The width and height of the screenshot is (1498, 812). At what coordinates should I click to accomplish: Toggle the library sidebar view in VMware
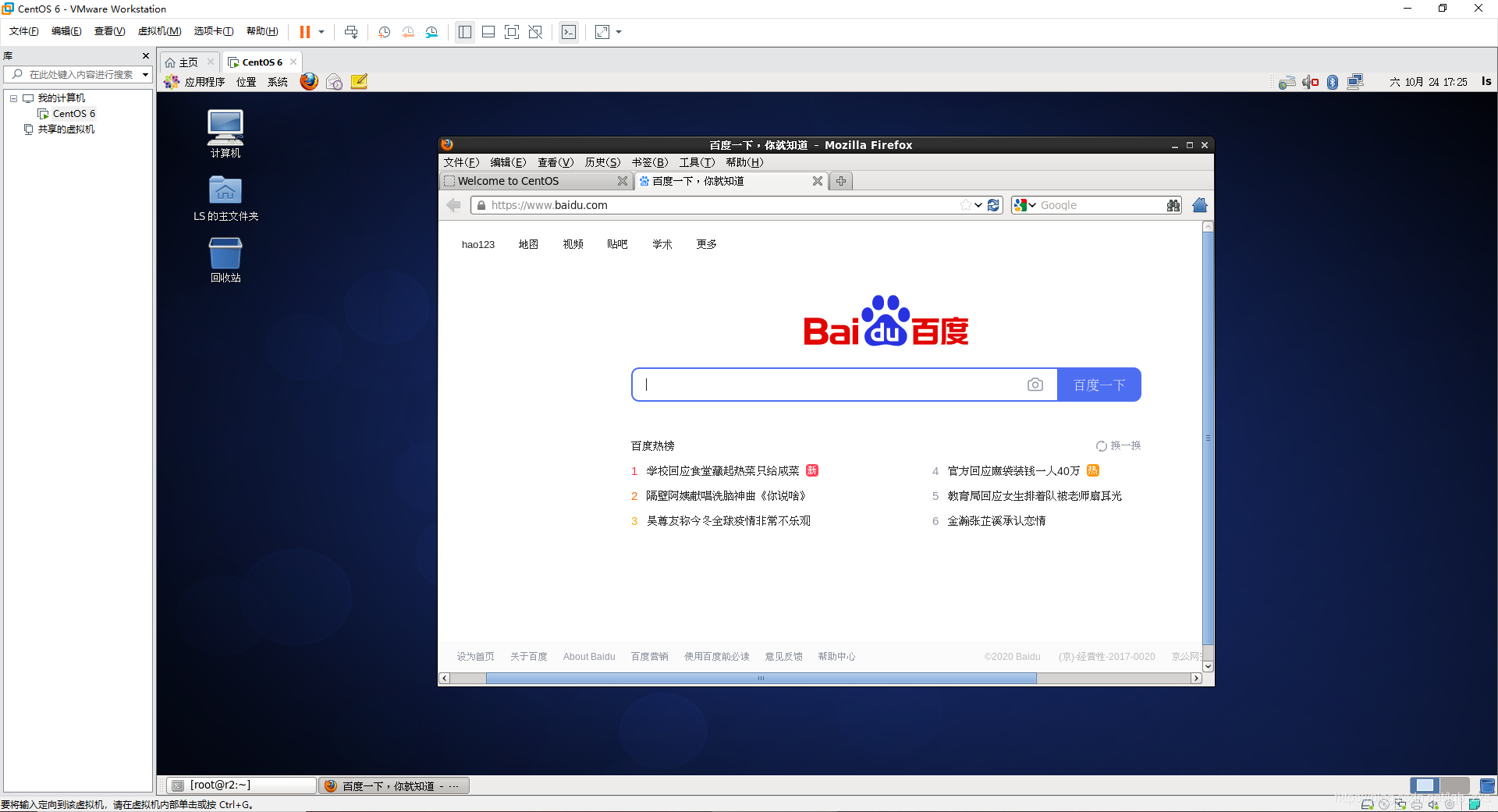pyautogui.click(x=465, y=32)
